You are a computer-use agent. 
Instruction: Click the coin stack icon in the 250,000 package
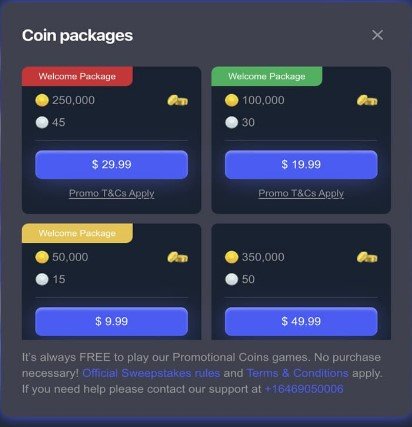tap(177, 100)
